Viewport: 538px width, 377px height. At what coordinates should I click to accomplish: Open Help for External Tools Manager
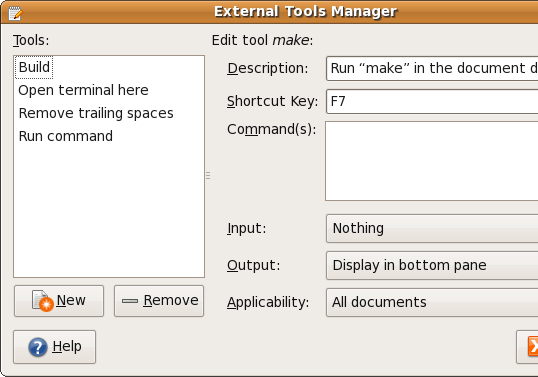(x=55, y=347)
